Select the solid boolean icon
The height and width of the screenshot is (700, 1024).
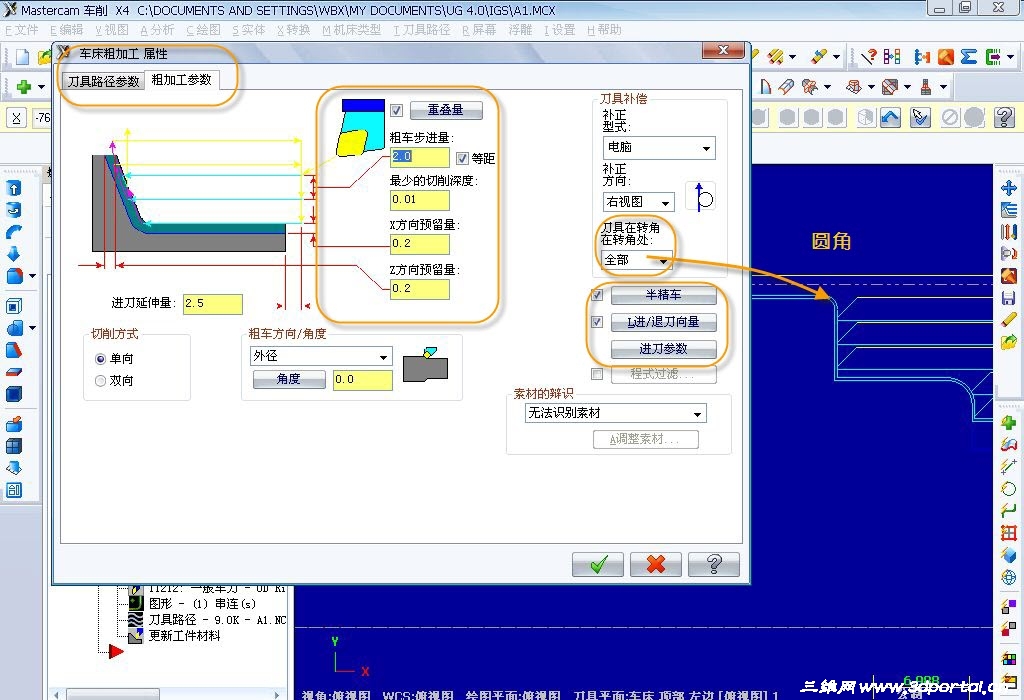point(14,327)
